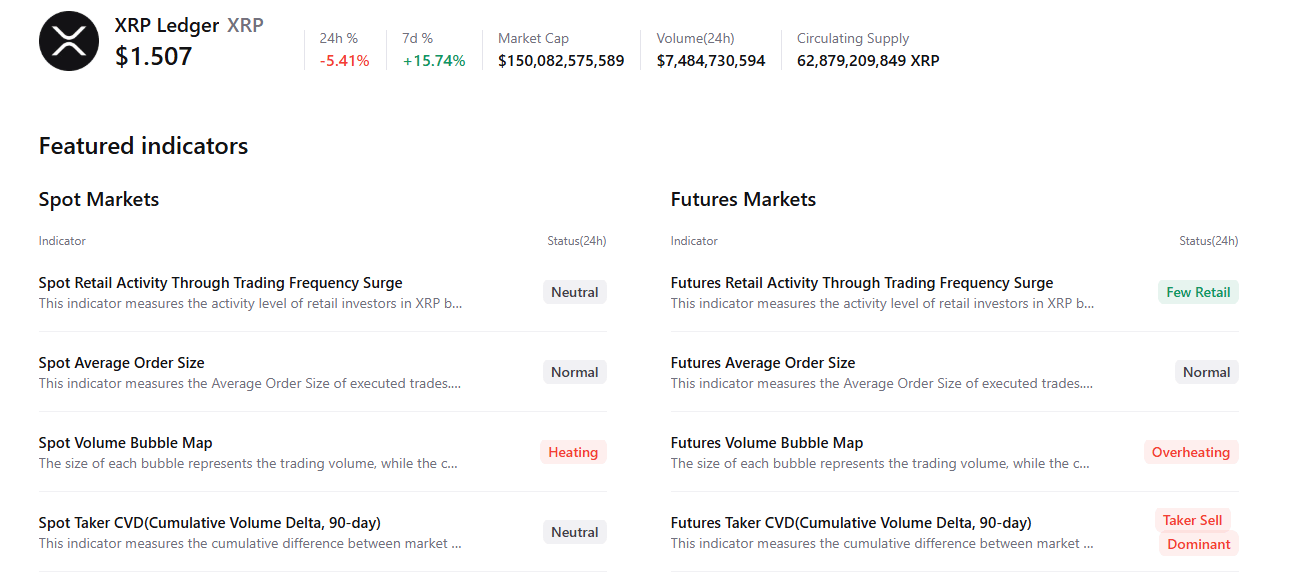Click the Few Retail status badge
Viewport: 1311px width, 582px height.
pos(1198,292)
